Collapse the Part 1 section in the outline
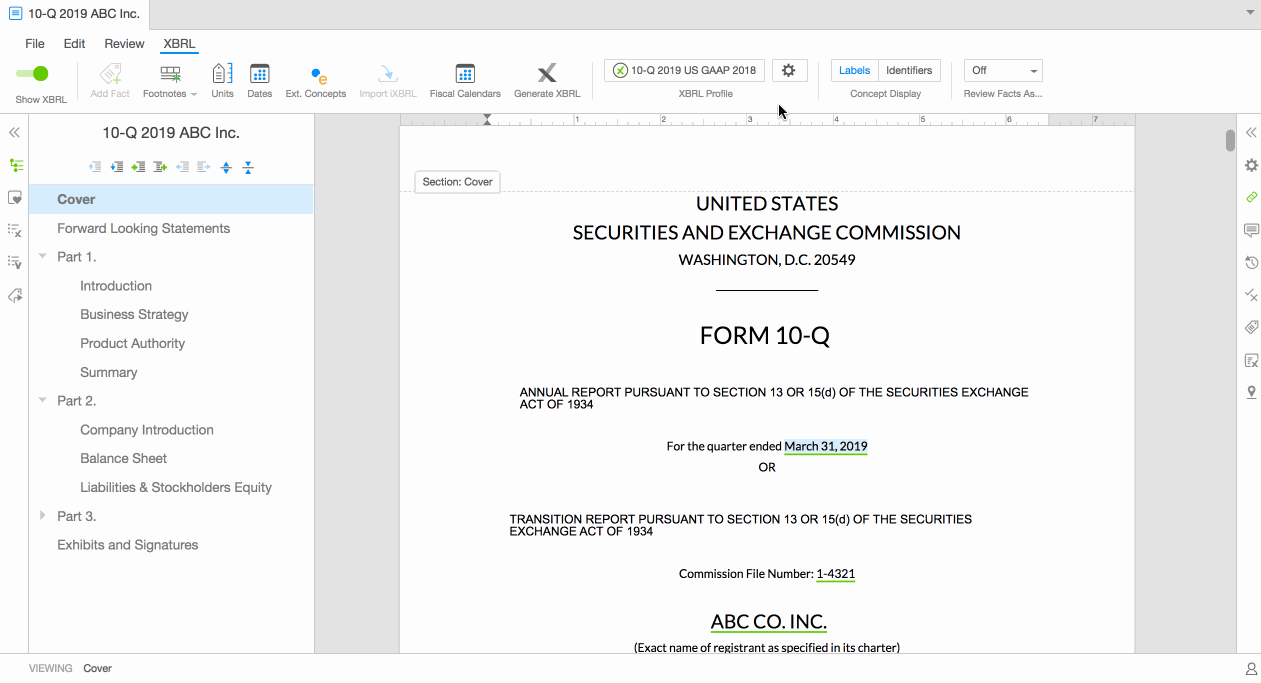1261x683 pixels. (x=42, y=256)
